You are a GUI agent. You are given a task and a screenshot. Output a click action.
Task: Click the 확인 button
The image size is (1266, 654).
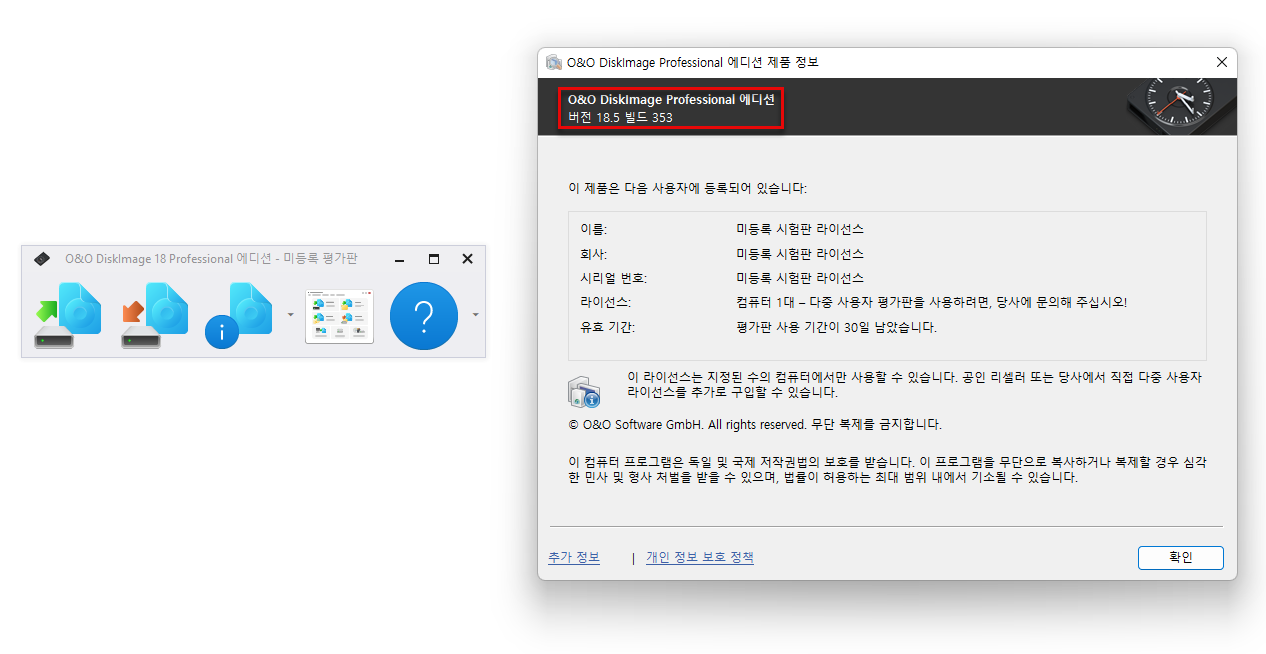click(x=1181, y=558)
